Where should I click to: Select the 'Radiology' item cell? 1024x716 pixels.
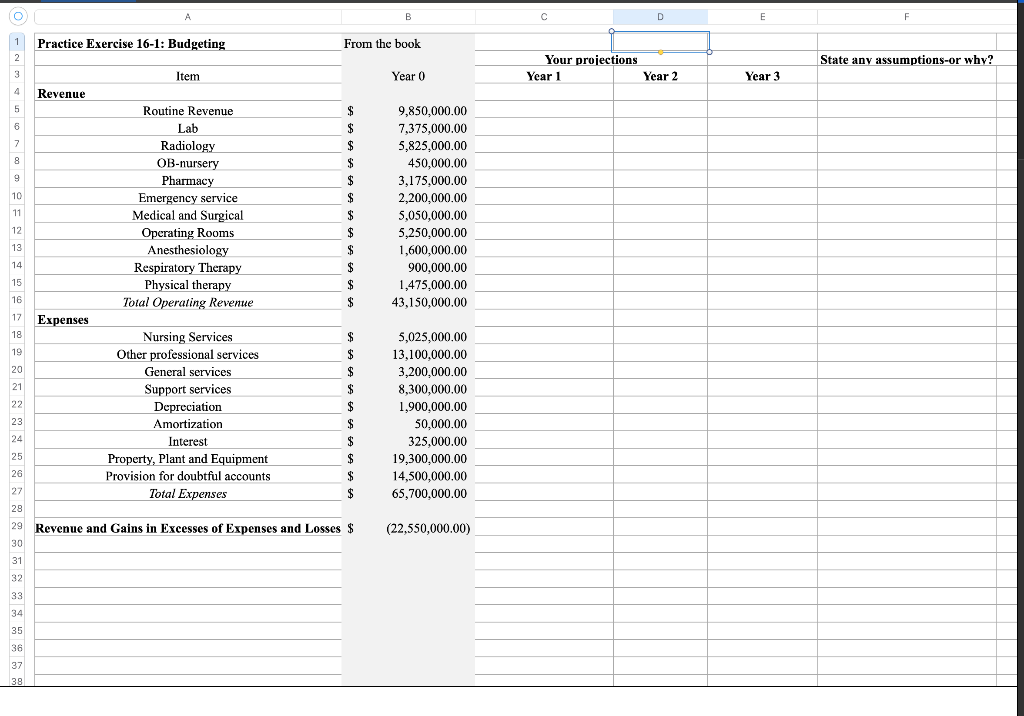click(x=187, y=145)
